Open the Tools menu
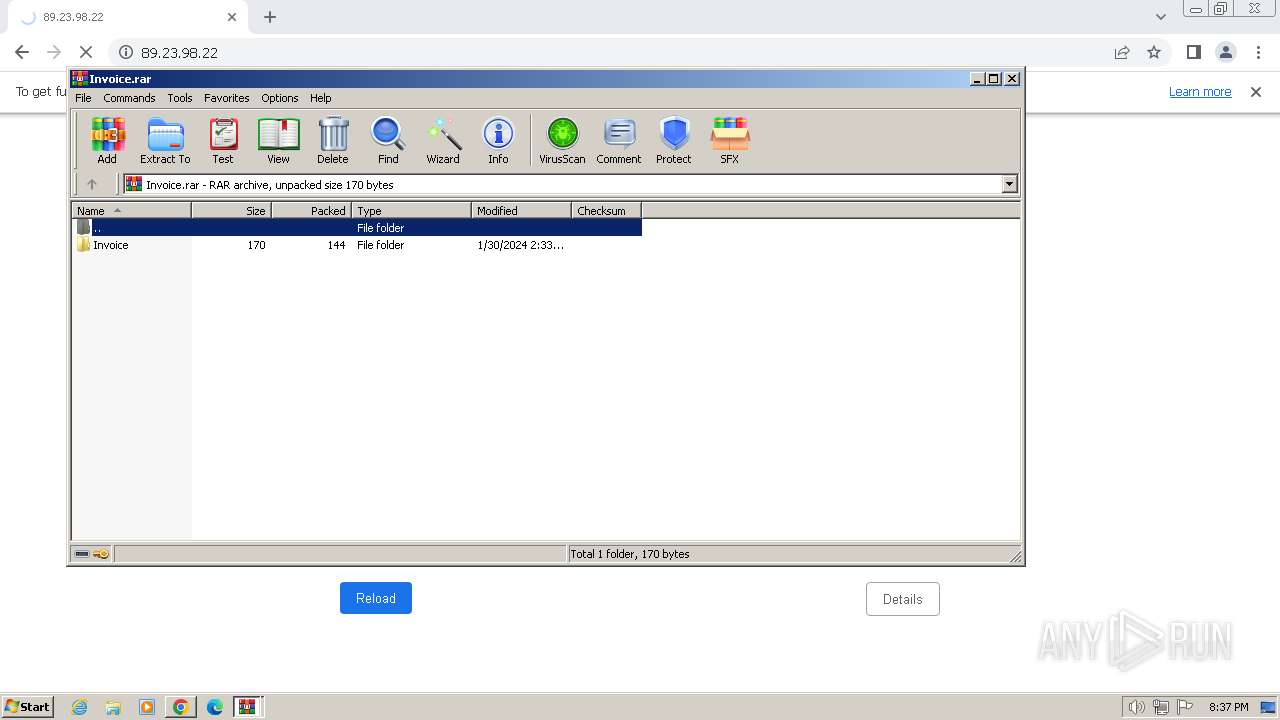The width and height of the screenshot is (1280, 720). (180, 98)
